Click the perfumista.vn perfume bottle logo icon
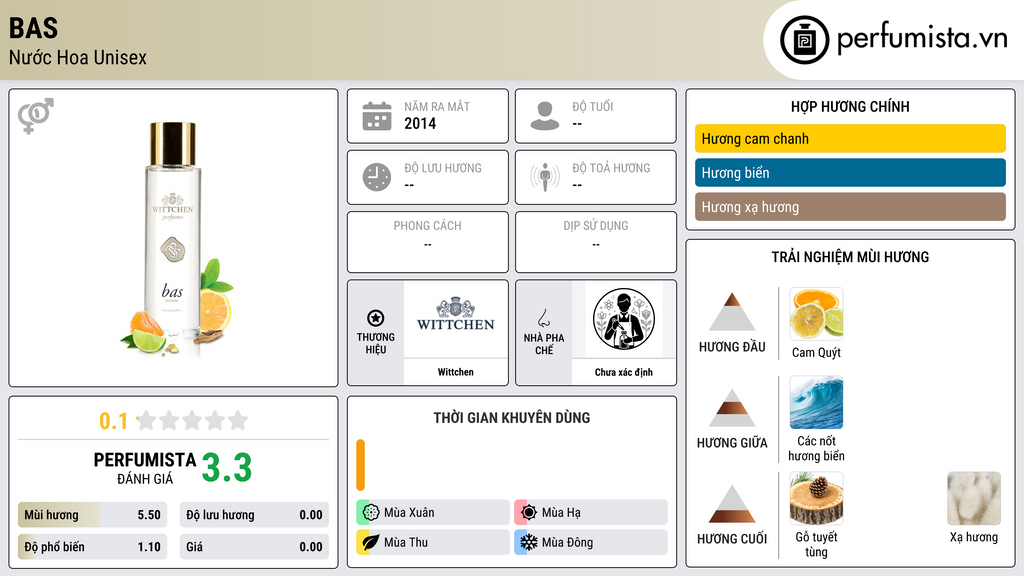This screenshot has height=576, width=1024. (x=804, y=40)
